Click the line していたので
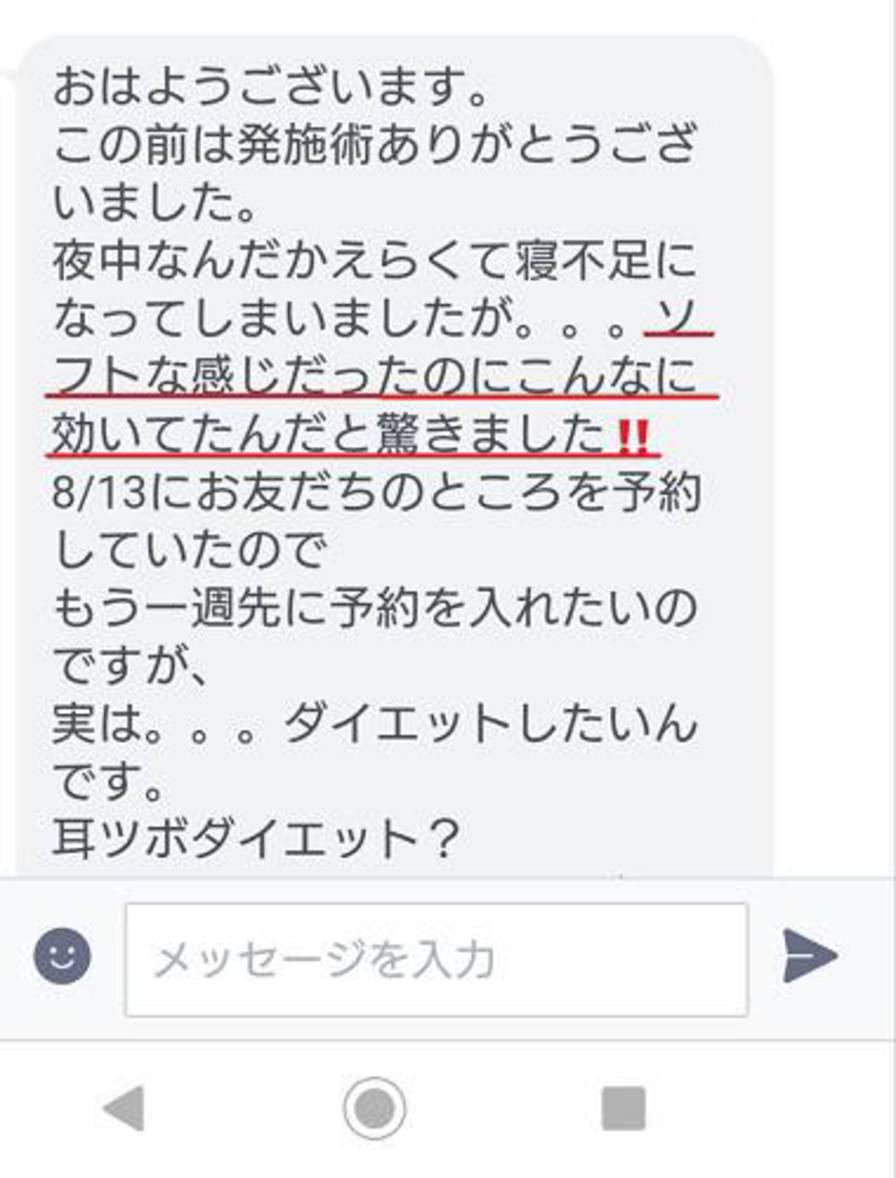 [x=190, y=551]
